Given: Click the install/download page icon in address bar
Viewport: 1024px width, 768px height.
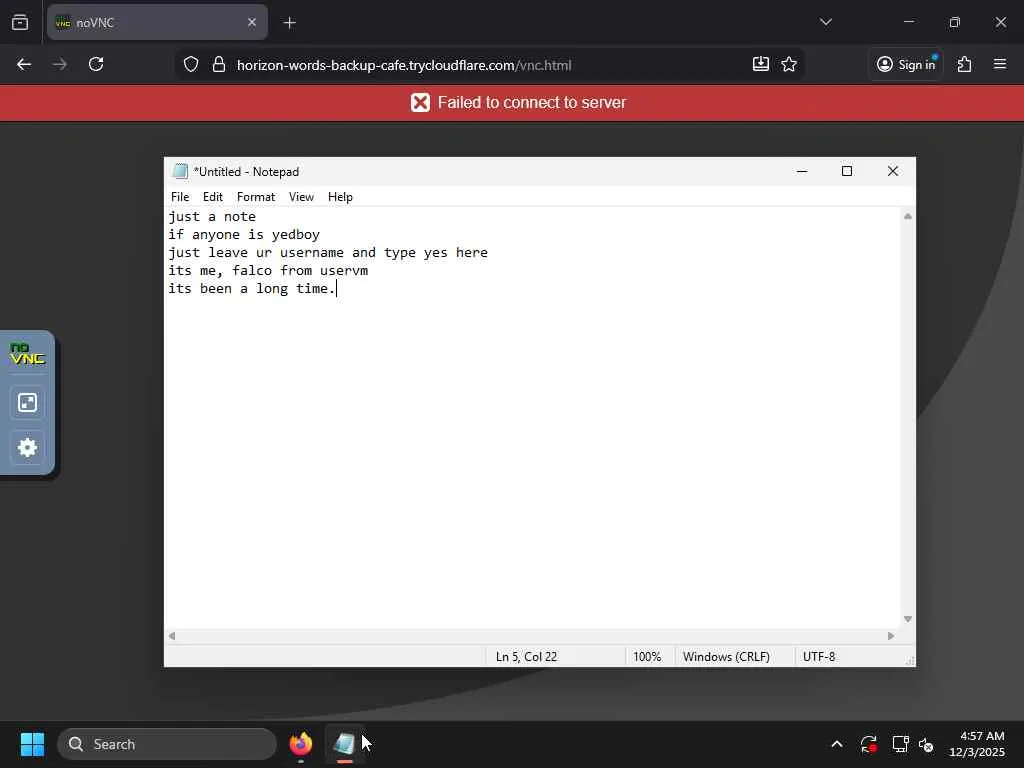Looking at the screenshot, I should coord(761,64).
